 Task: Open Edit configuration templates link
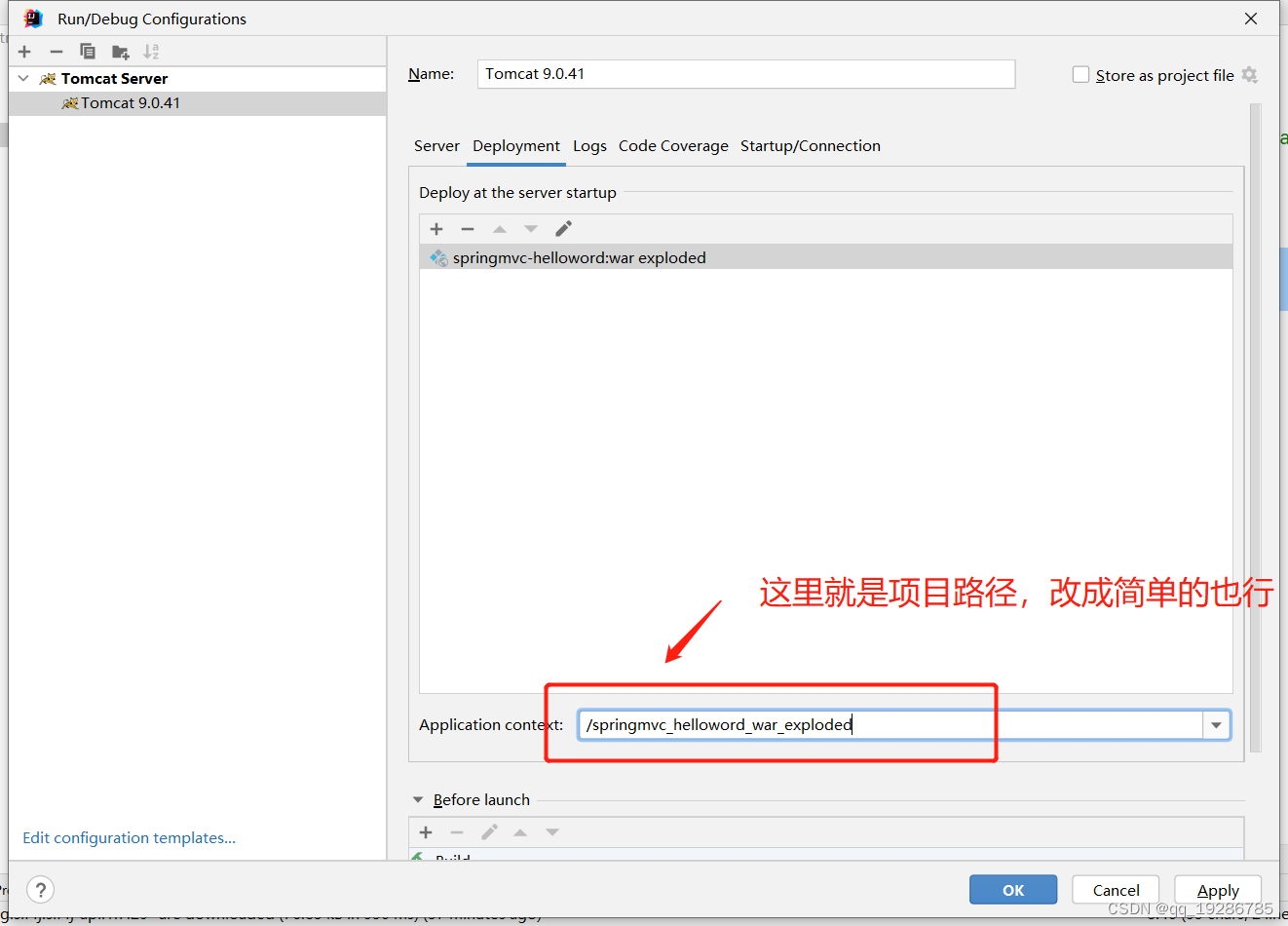coord(130,838)
